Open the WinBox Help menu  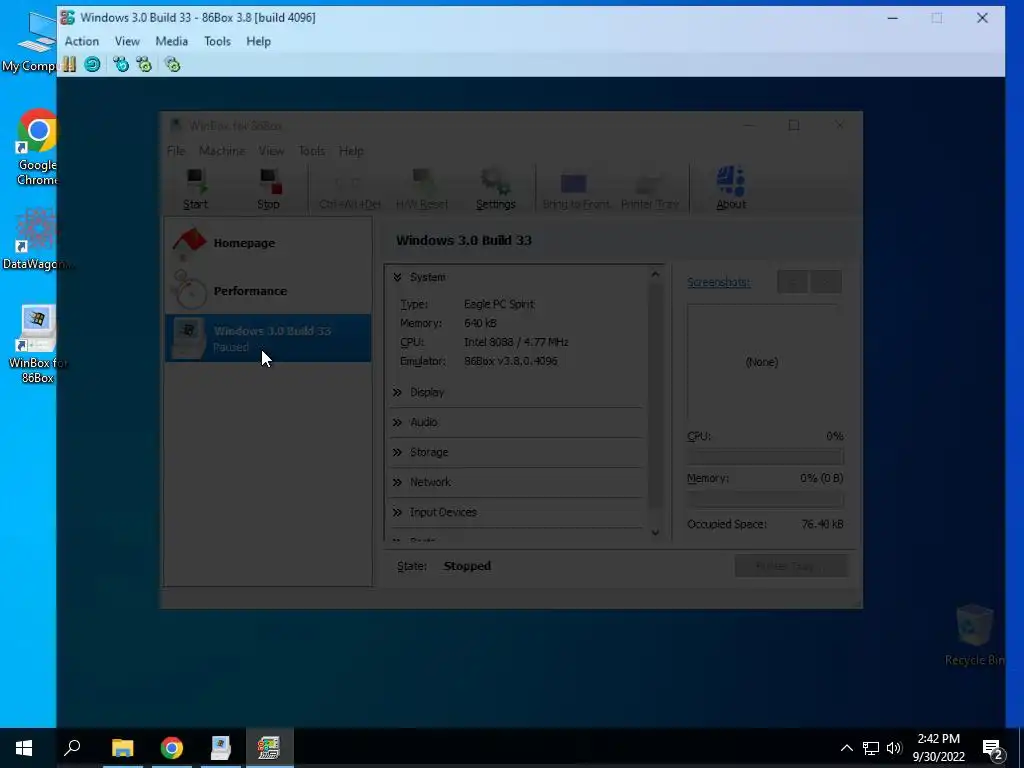click(351, 151)
